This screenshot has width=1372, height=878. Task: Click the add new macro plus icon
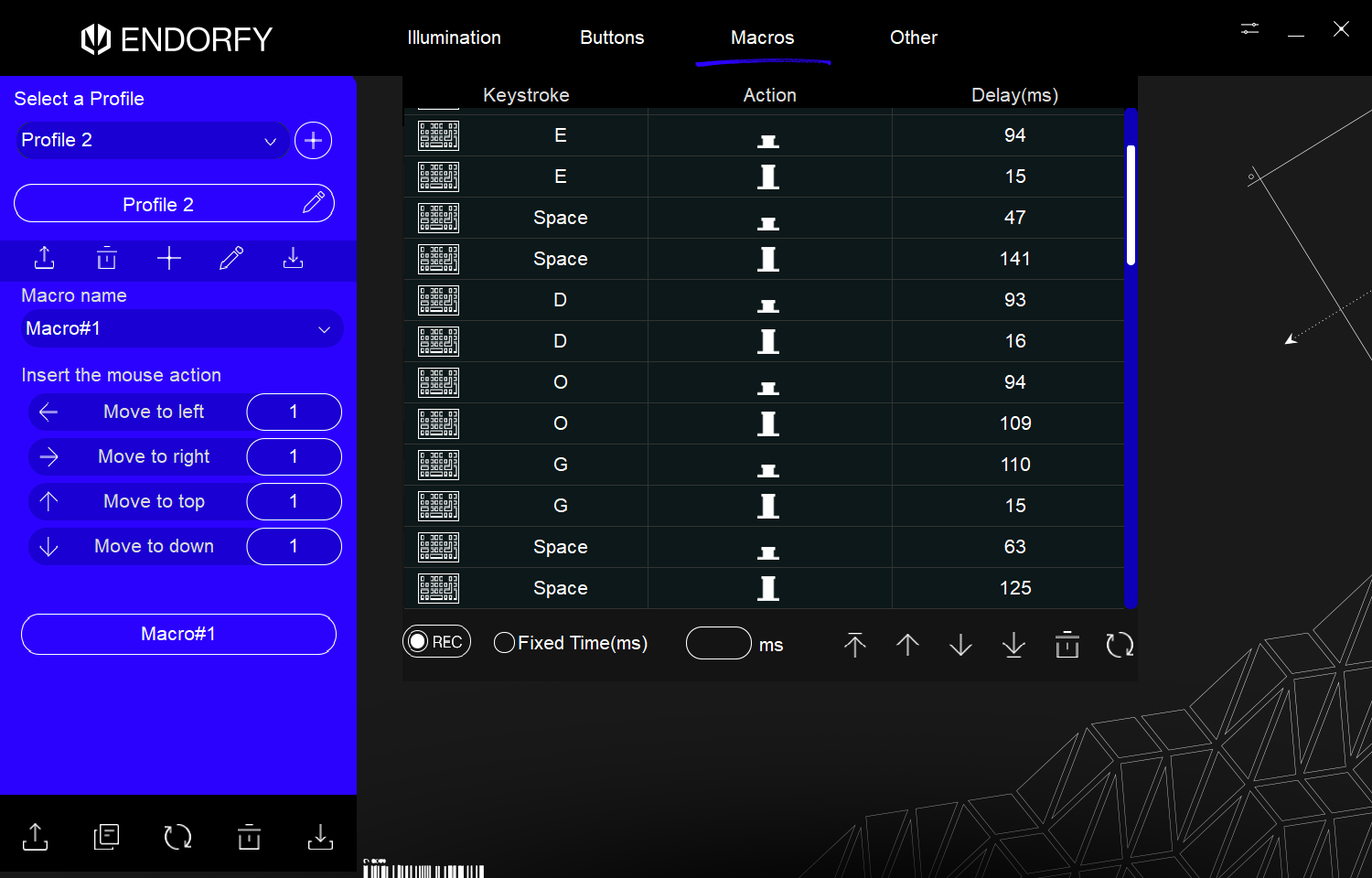tap(169, 259)
